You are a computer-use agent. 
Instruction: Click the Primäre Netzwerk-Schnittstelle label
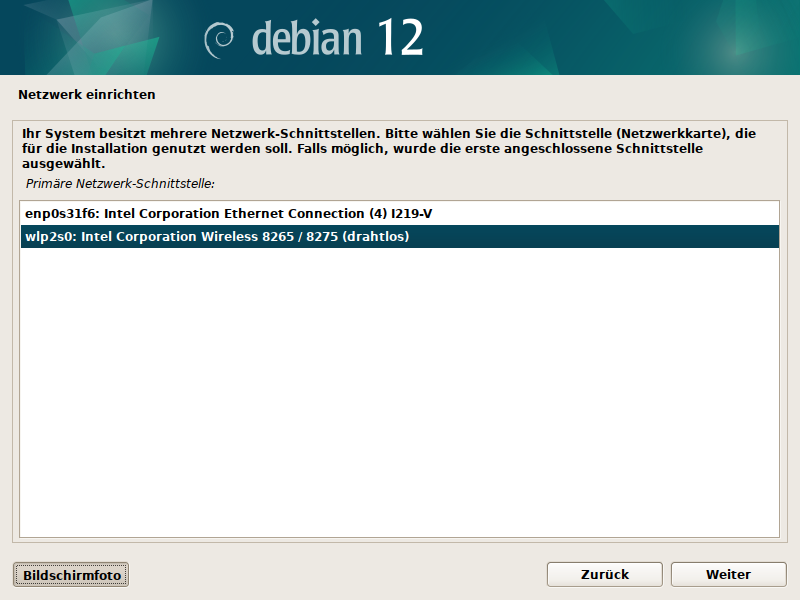121,184
